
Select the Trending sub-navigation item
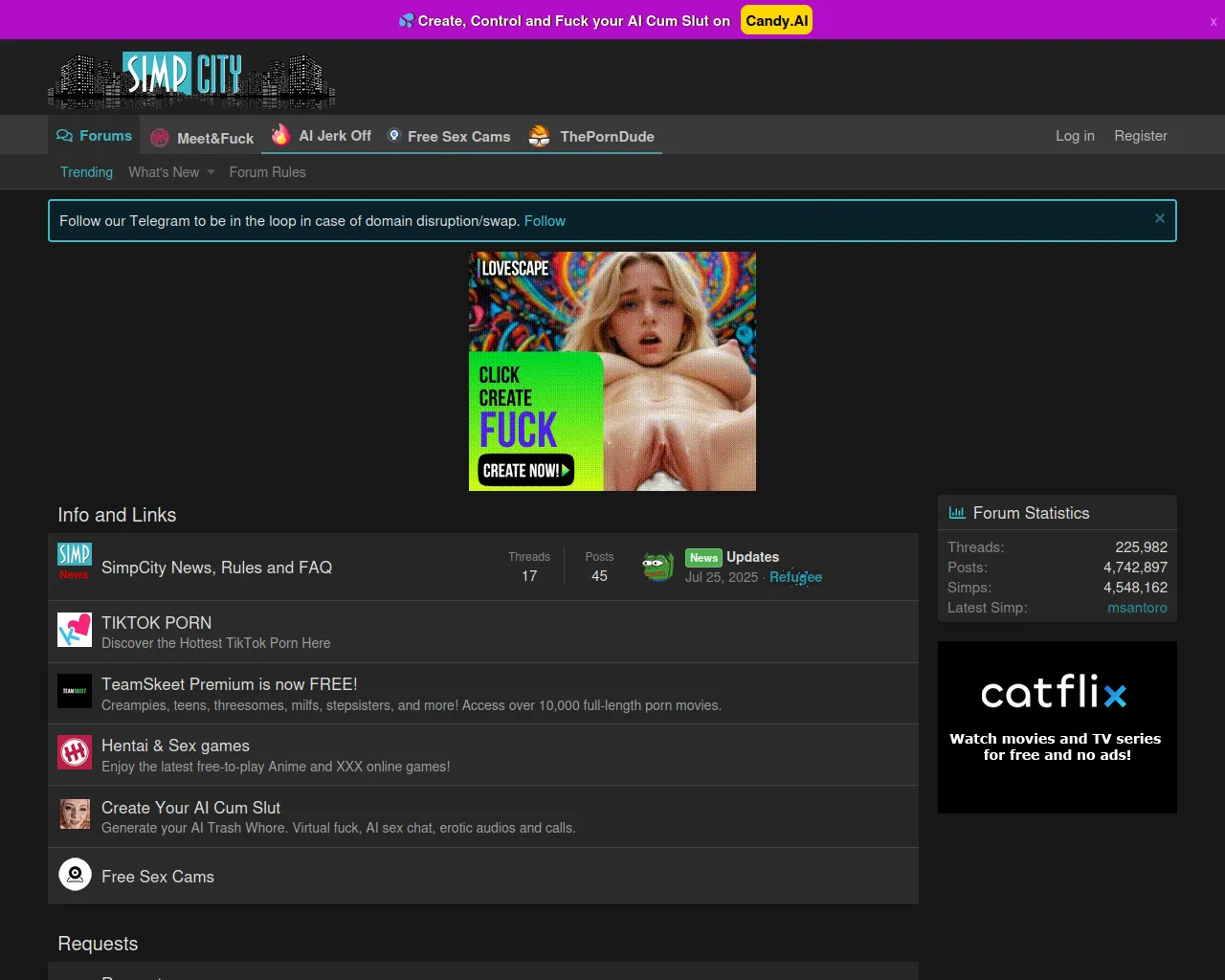pyautogui.click(x=86, y=172)
